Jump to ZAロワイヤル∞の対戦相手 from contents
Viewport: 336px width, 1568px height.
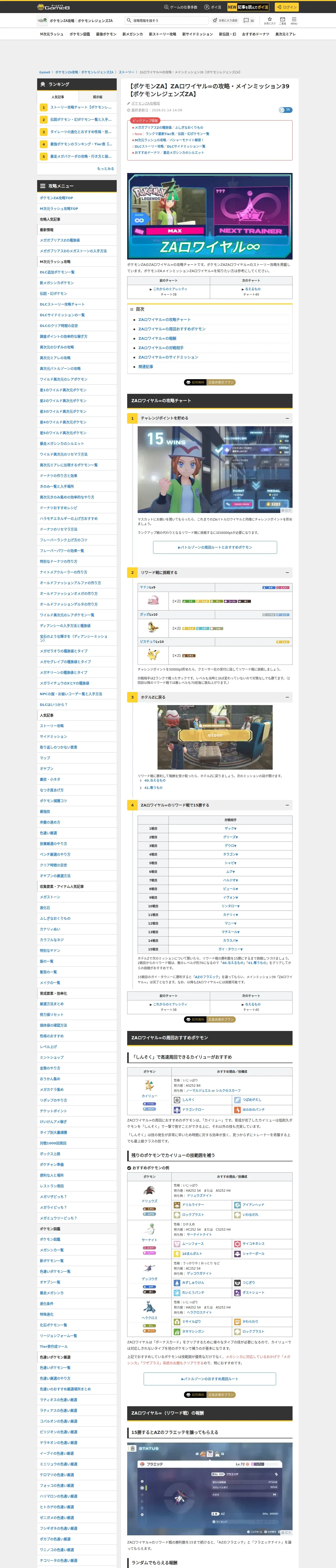point(161,348)
